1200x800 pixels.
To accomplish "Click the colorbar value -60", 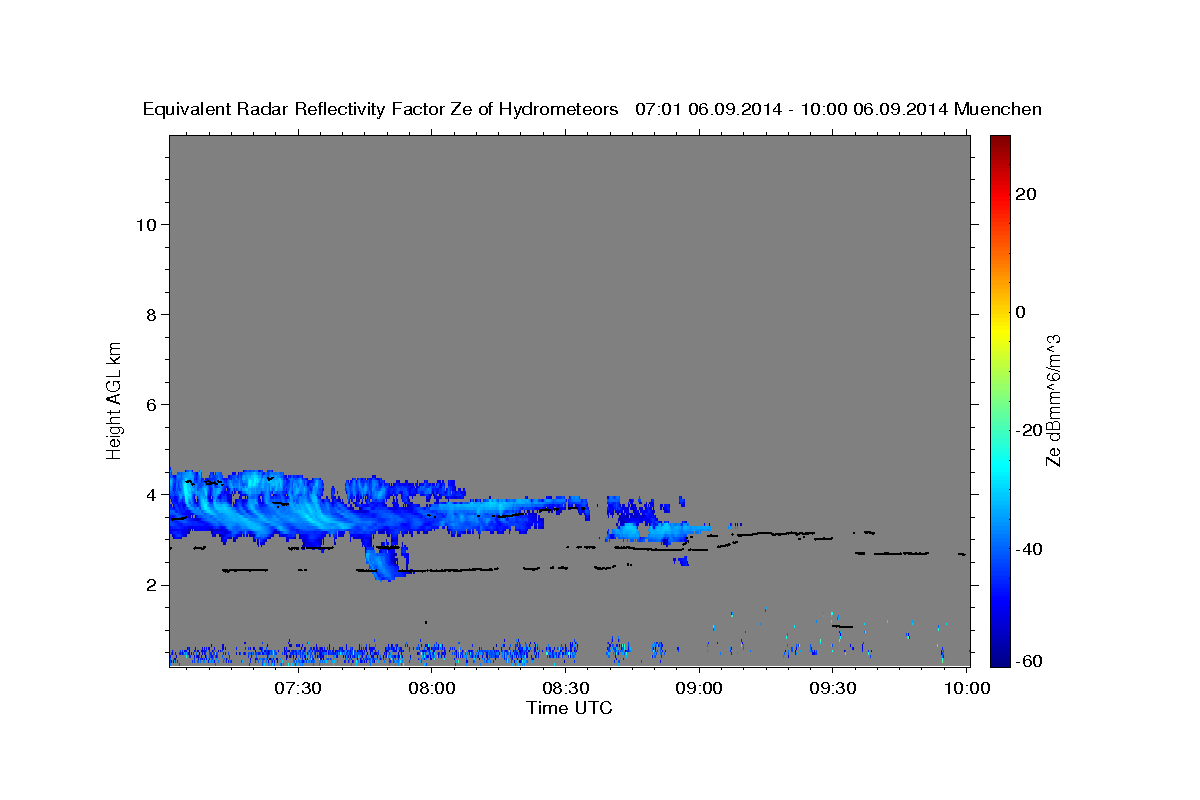I will coord(1027,661).
